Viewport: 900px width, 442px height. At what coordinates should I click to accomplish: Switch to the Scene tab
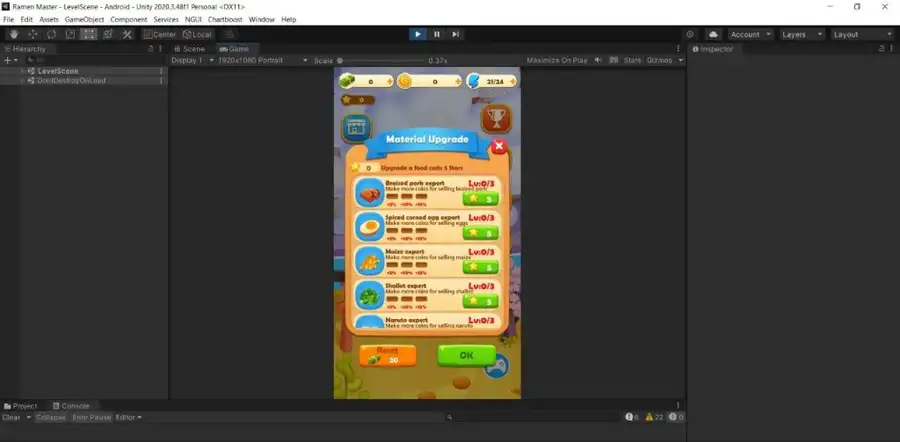[x=189, y=48]
